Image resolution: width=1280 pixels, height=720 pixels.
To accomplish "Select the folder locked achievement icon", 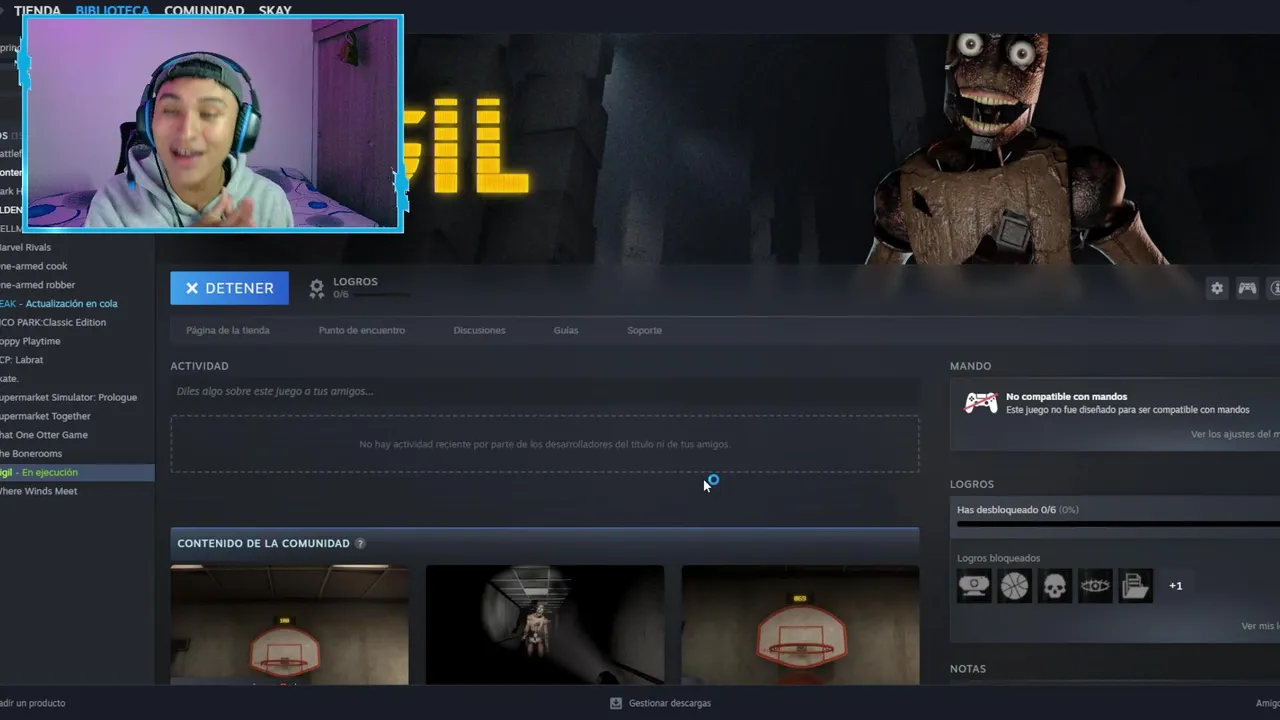I will (x=1136, y=586).
